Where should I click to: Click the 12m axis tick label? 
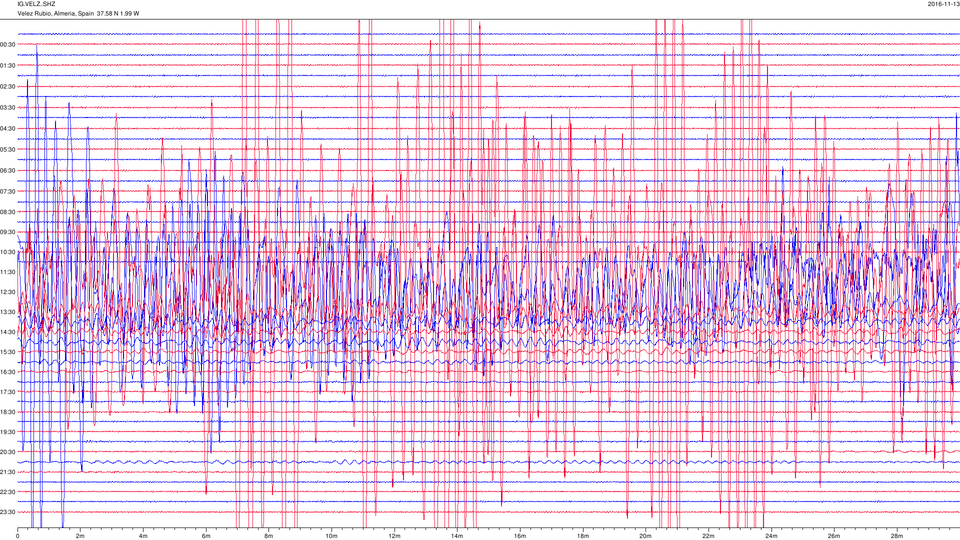[x=394, y=536]
